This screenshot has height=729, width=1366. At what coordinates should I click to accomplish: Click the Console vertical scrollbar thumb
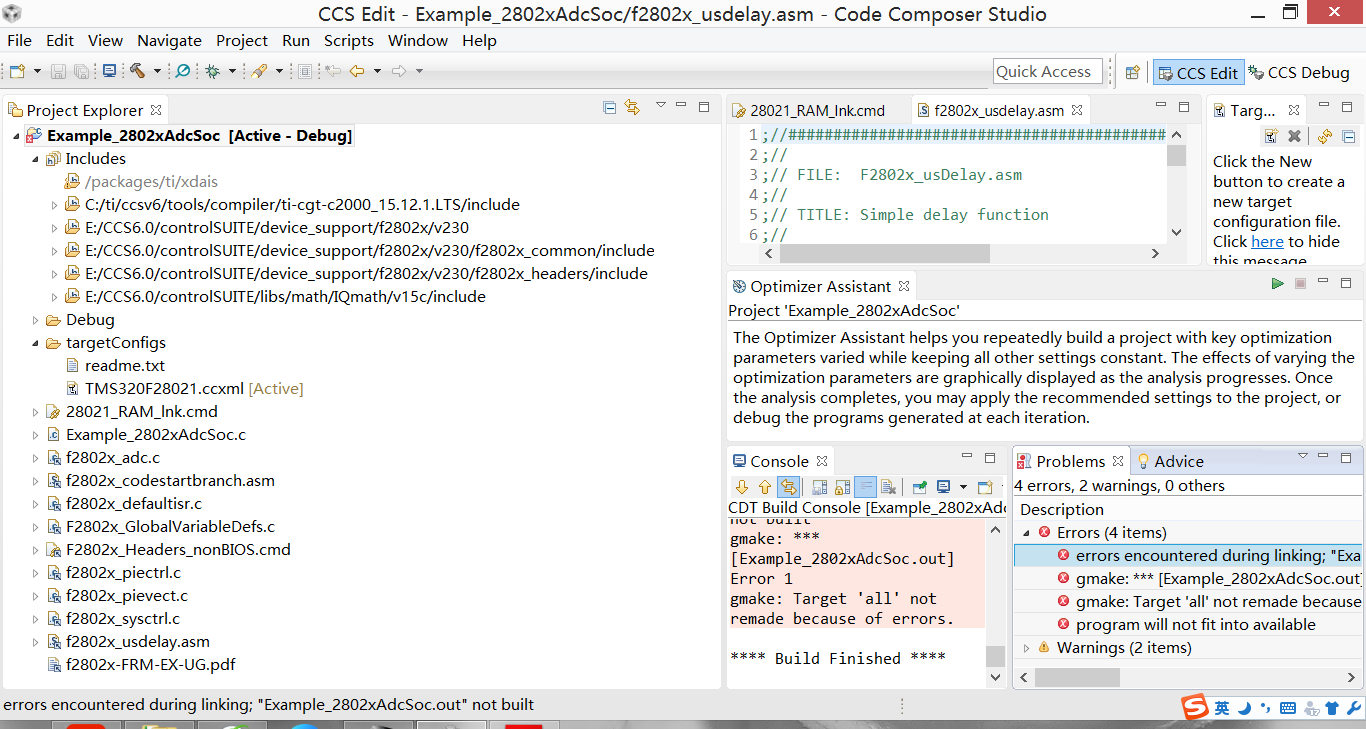pyautogui.click(x=995, y=656)
